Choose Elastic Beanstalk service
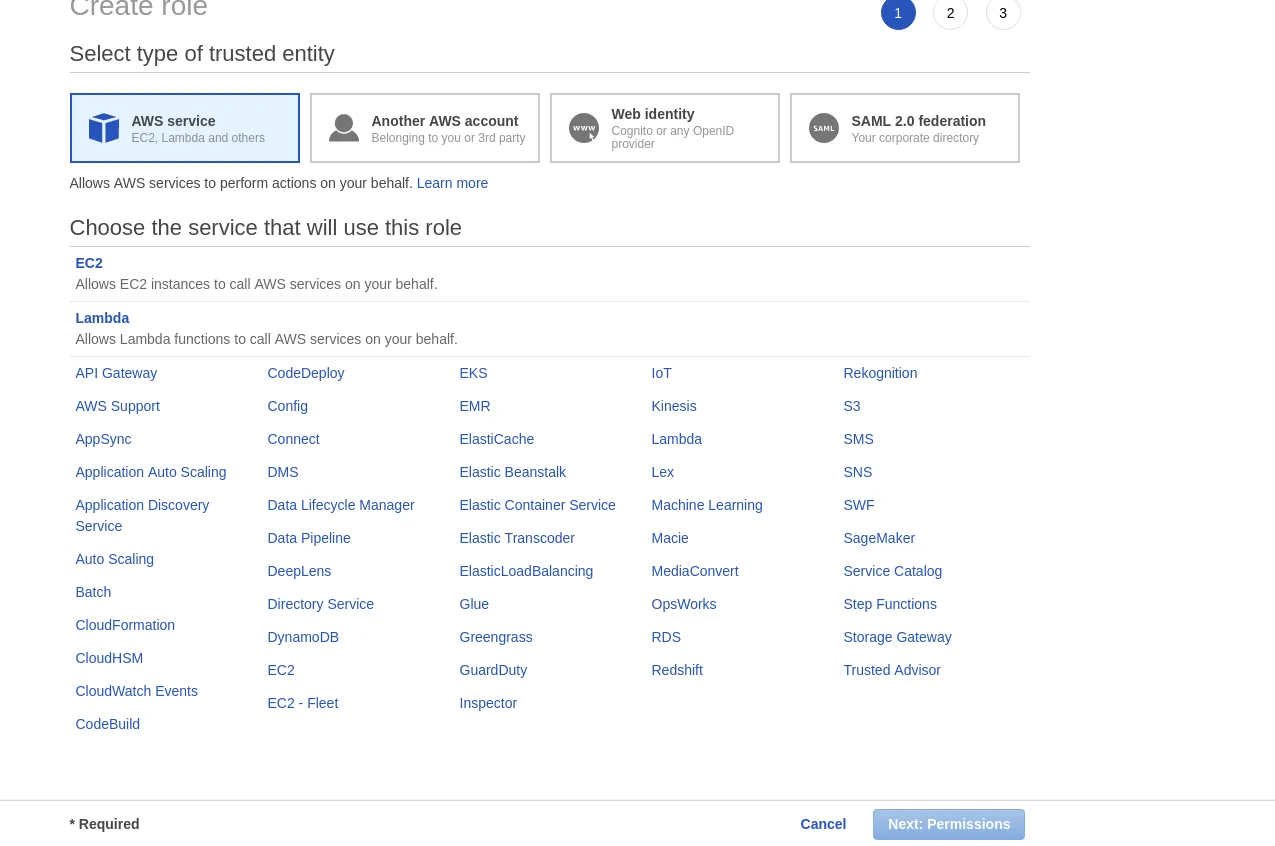 [x=512, y=472]
